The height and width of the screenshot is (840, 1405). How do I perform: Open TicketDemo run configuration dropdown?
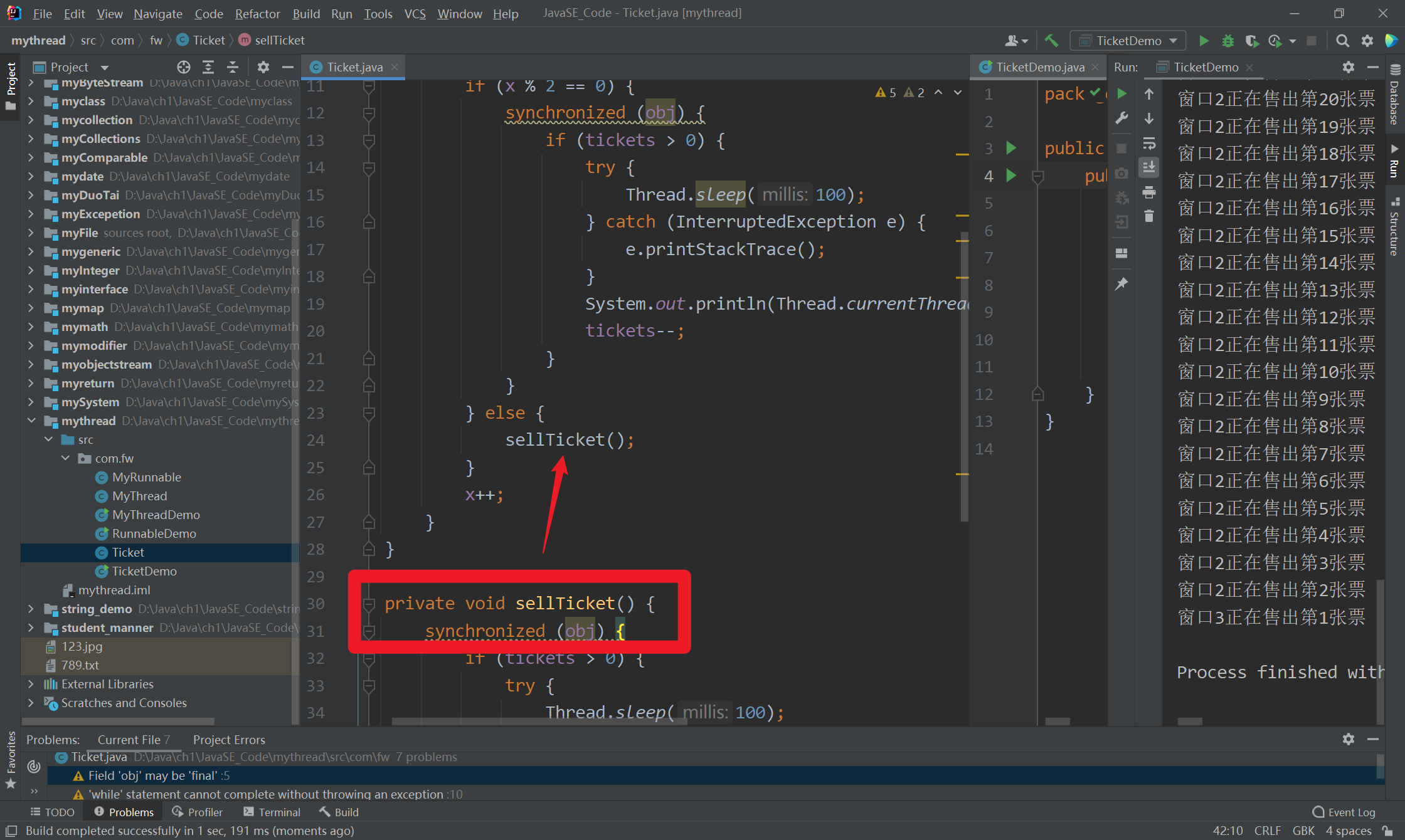point(1128,41)
